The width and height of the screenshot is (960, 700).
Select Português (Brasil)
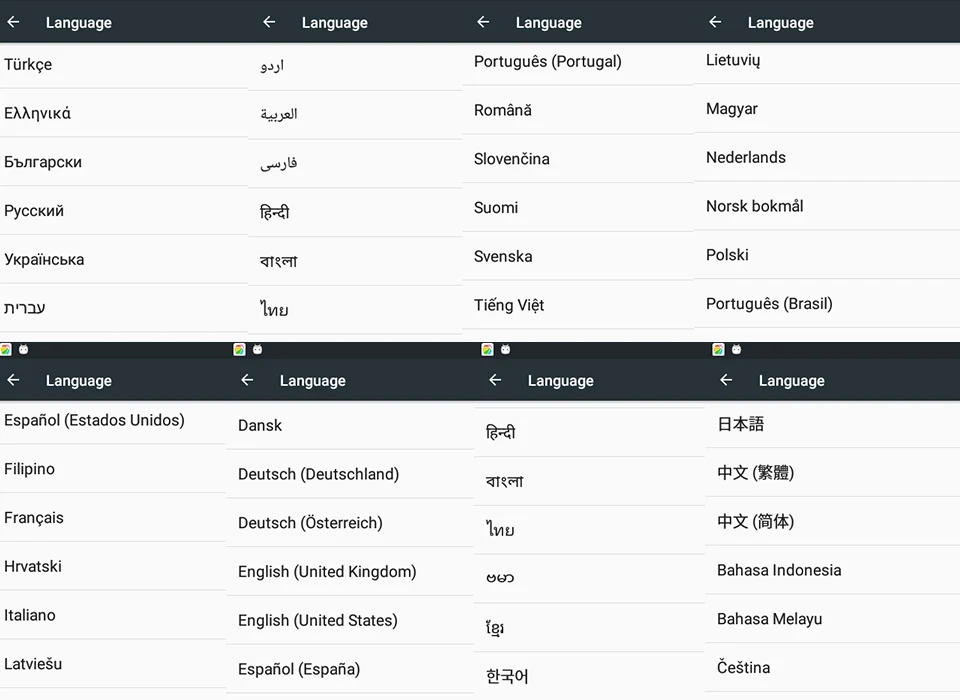[769, 304]
